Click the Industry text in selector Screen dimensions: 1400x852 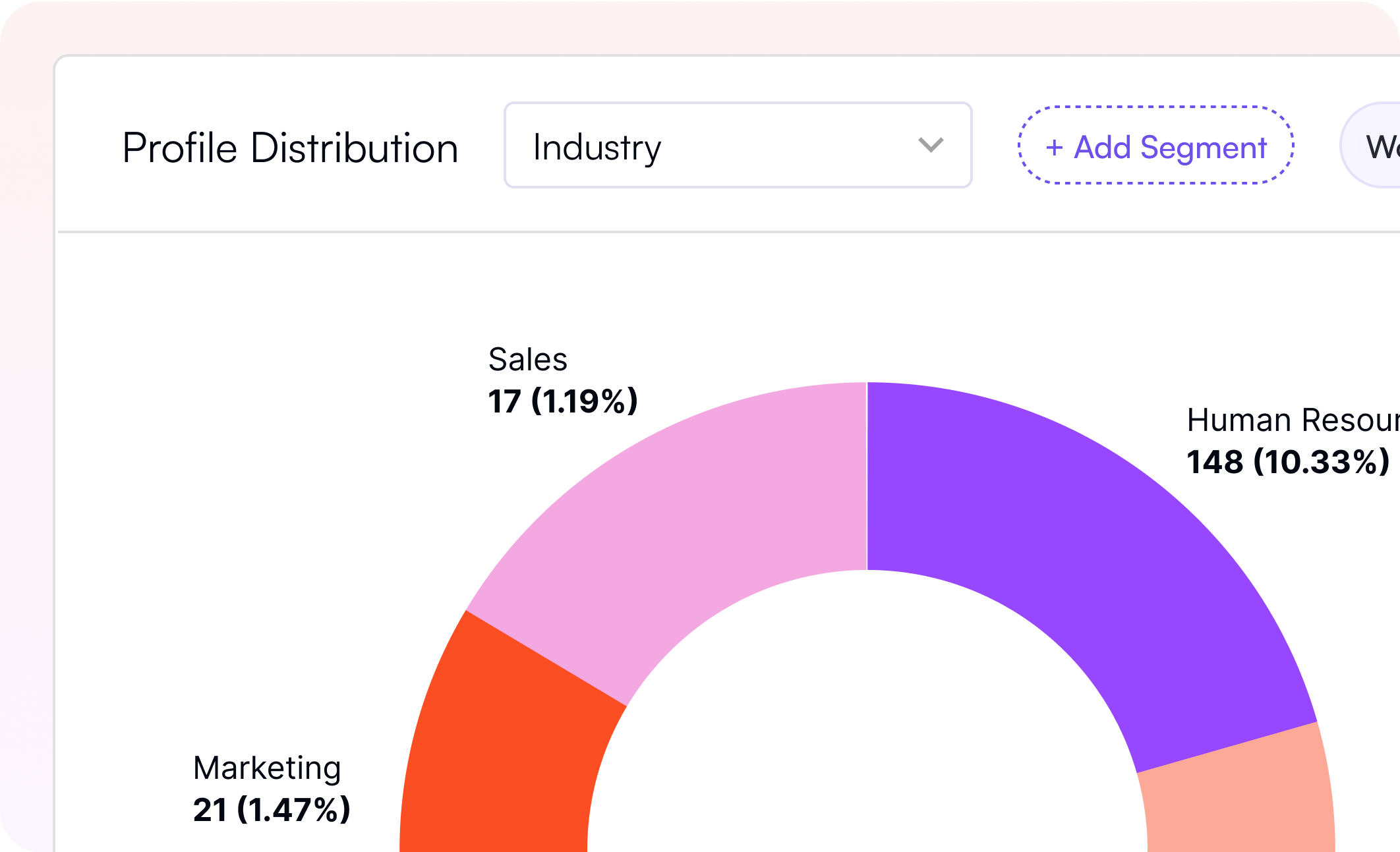[x=597, y=147]
